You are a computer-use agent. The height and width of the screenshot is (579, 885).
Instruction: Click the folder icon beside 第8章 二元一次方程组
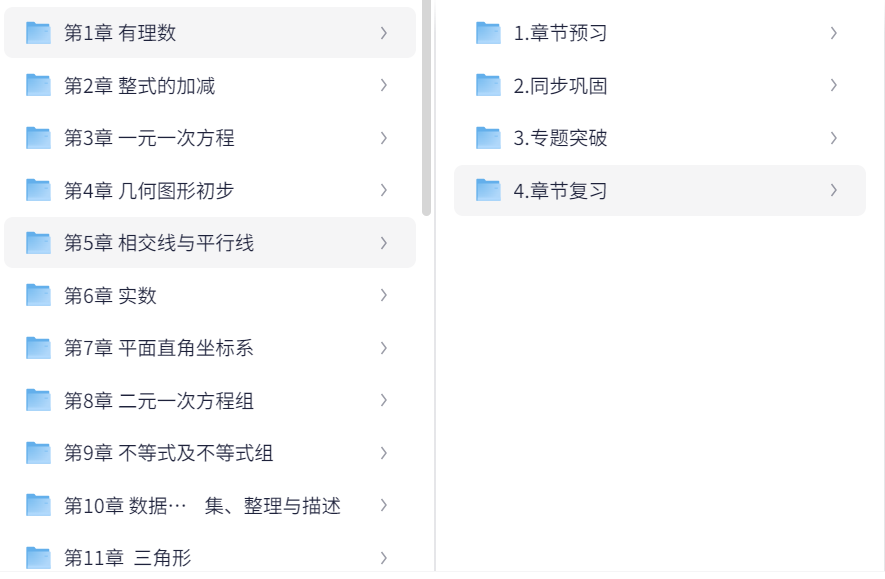(x=38, y=401)
